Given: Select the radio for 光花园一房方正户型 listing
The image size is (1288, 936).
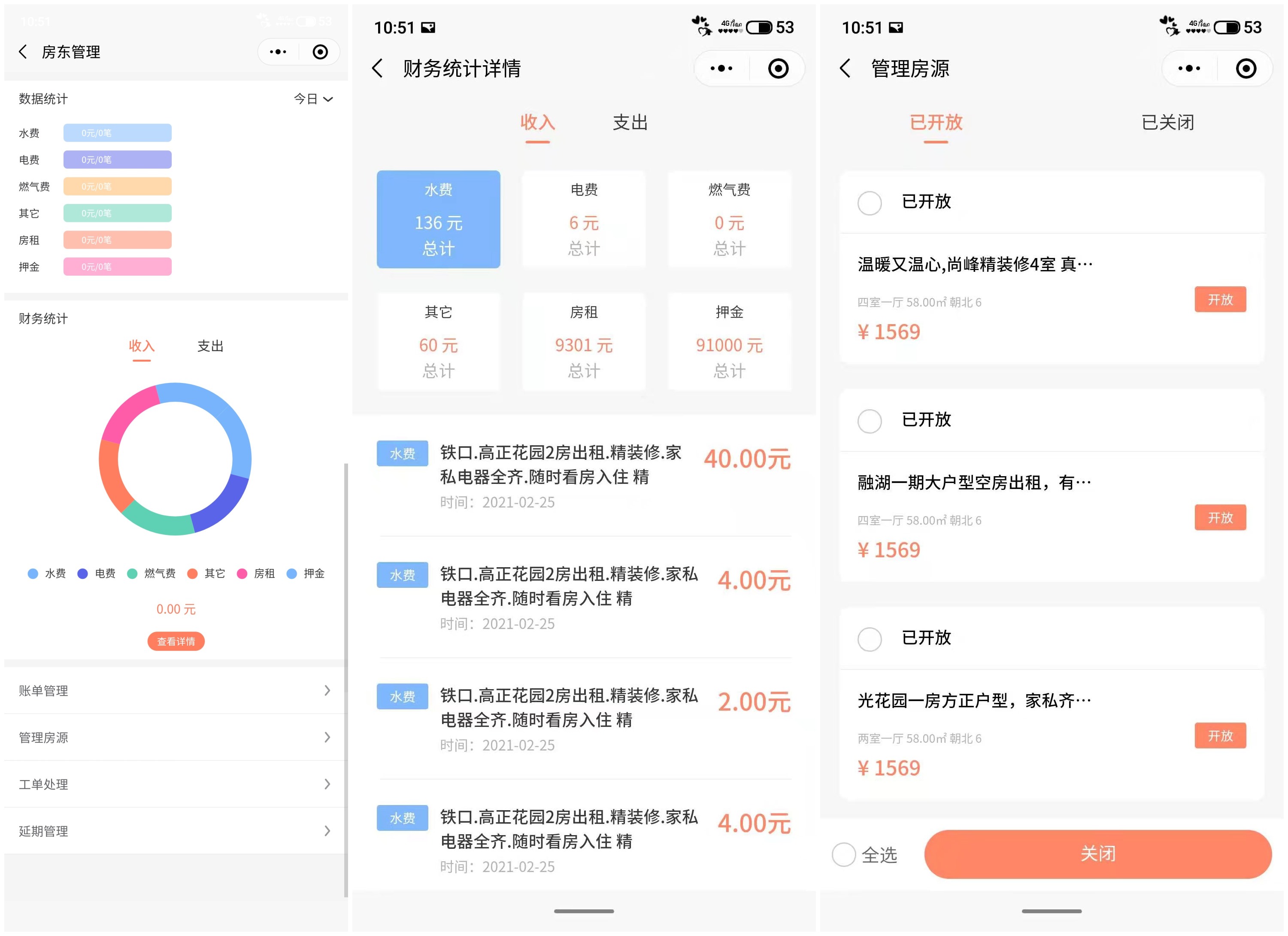Looking at the screenshot, I should (x=870, y=639).
